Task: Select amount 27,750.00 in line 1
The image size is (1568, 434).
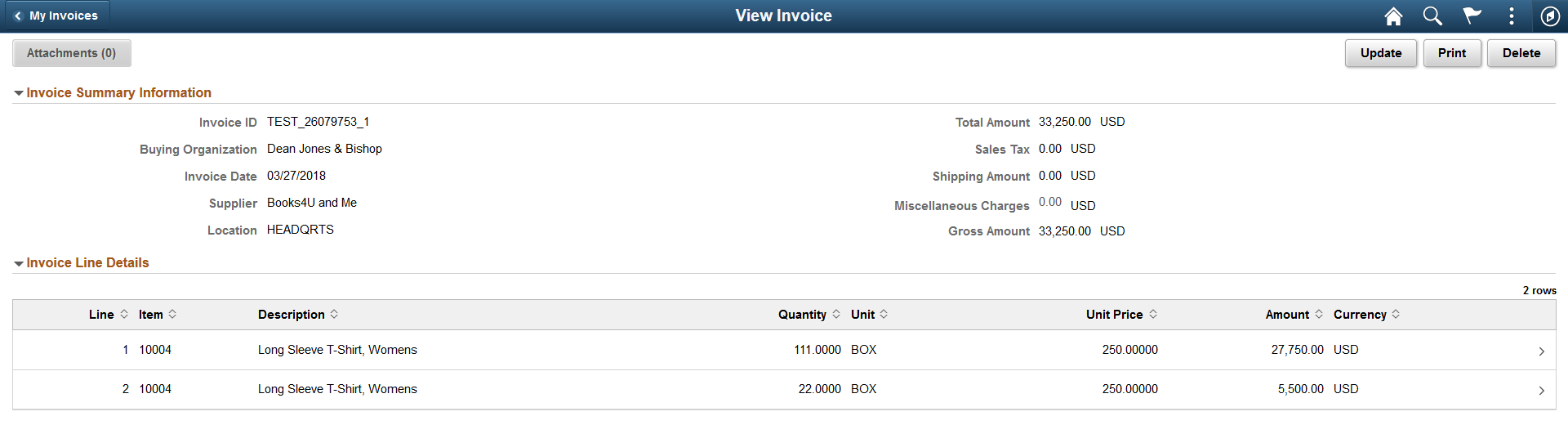Action: click(x=1298, y=350)
